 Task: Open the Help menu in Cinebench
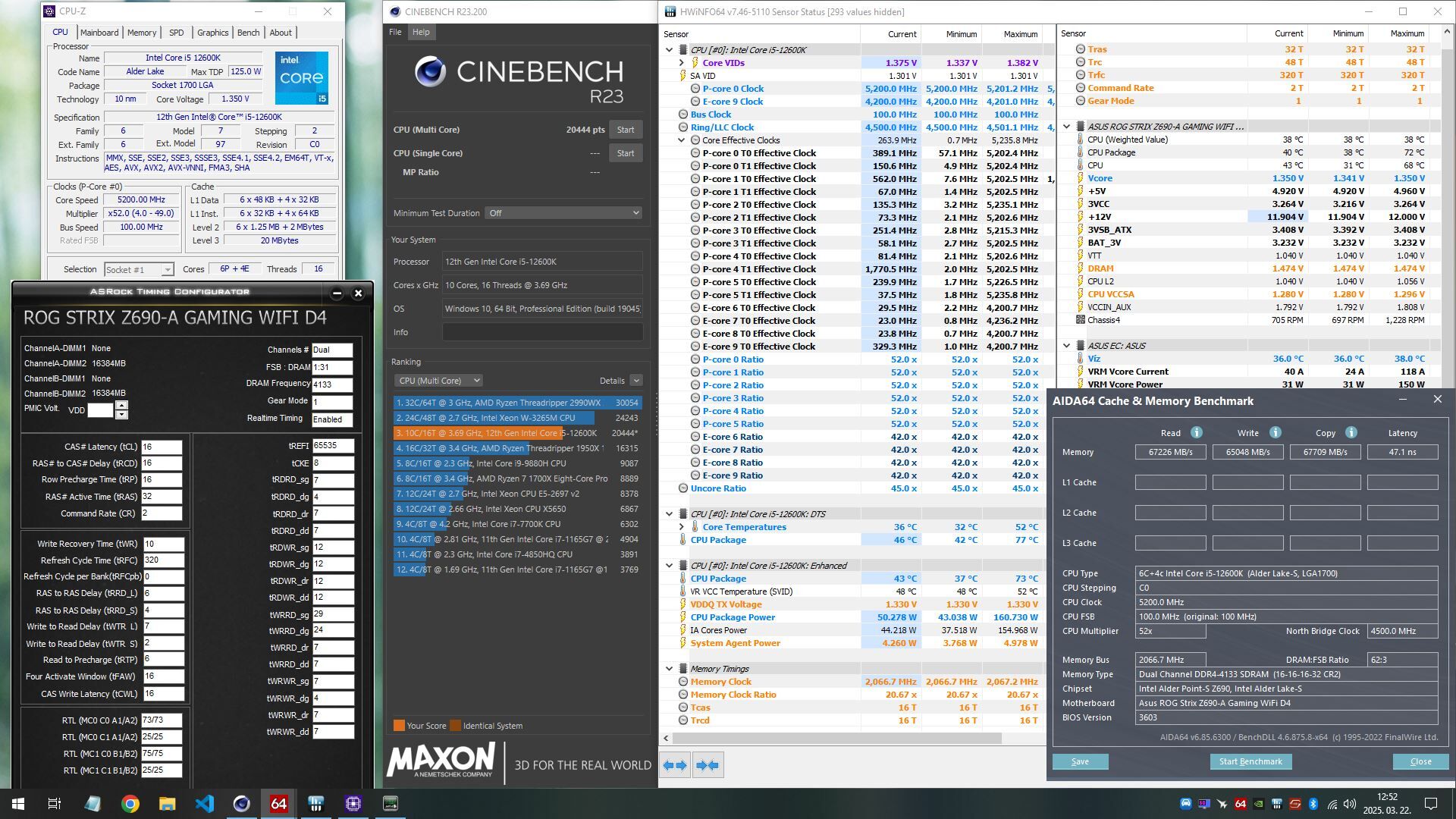tap(421, 32)
